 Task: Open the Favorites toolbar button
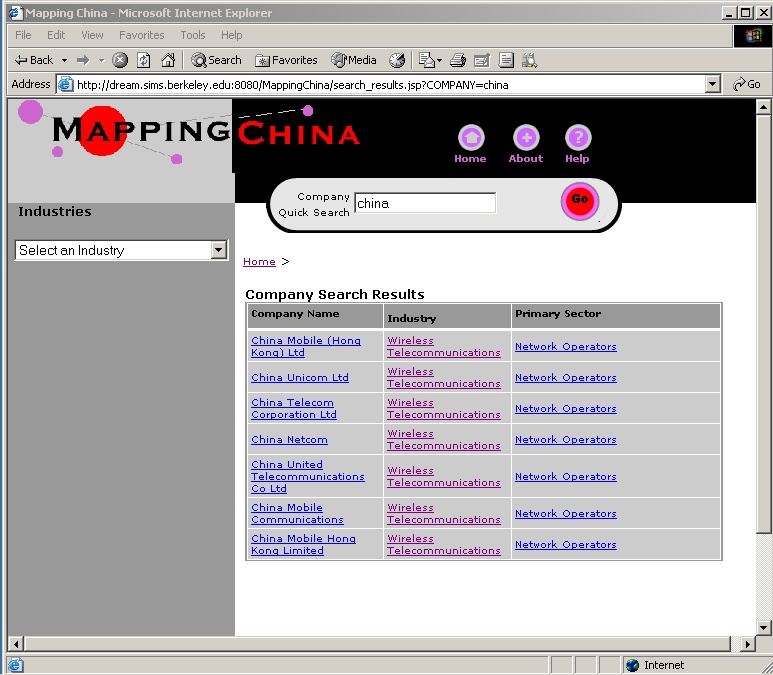pyautogui.click(x=286, y=60)
